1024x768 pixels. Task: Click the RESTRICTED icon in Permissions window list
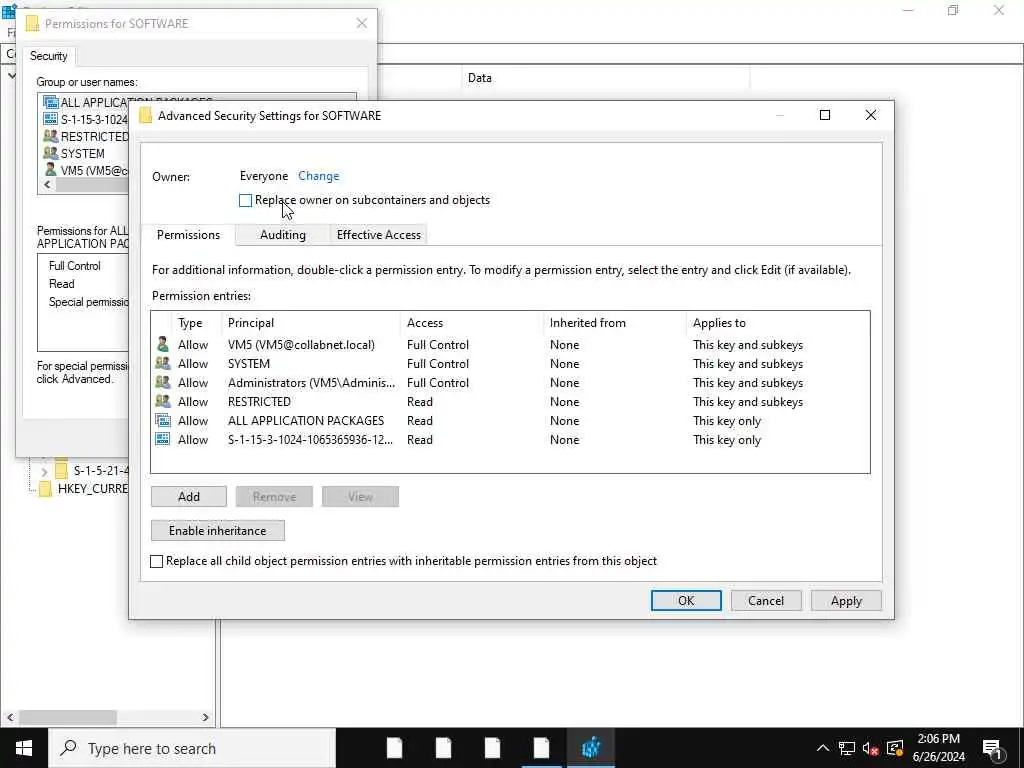tap(50, 136)
